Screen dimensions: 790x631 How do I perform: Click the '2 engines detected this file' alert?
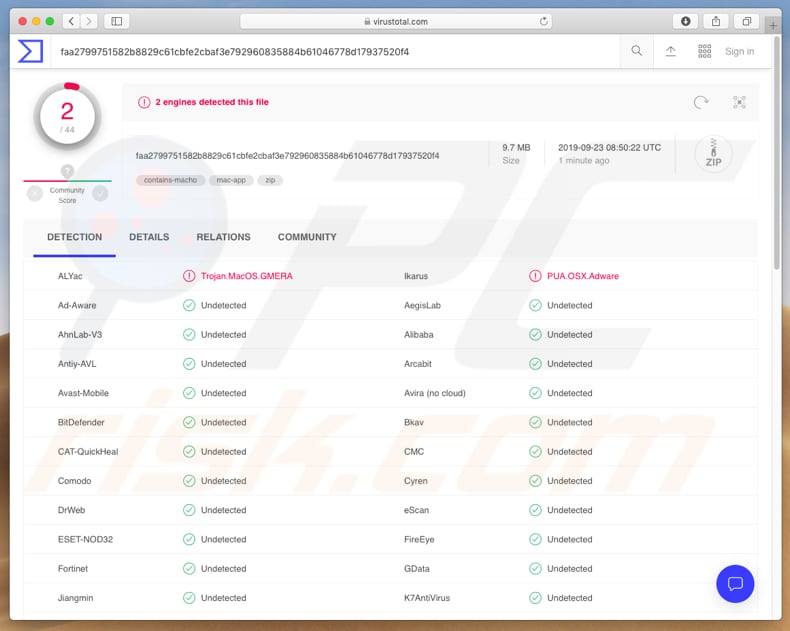[x=212, y=102]
